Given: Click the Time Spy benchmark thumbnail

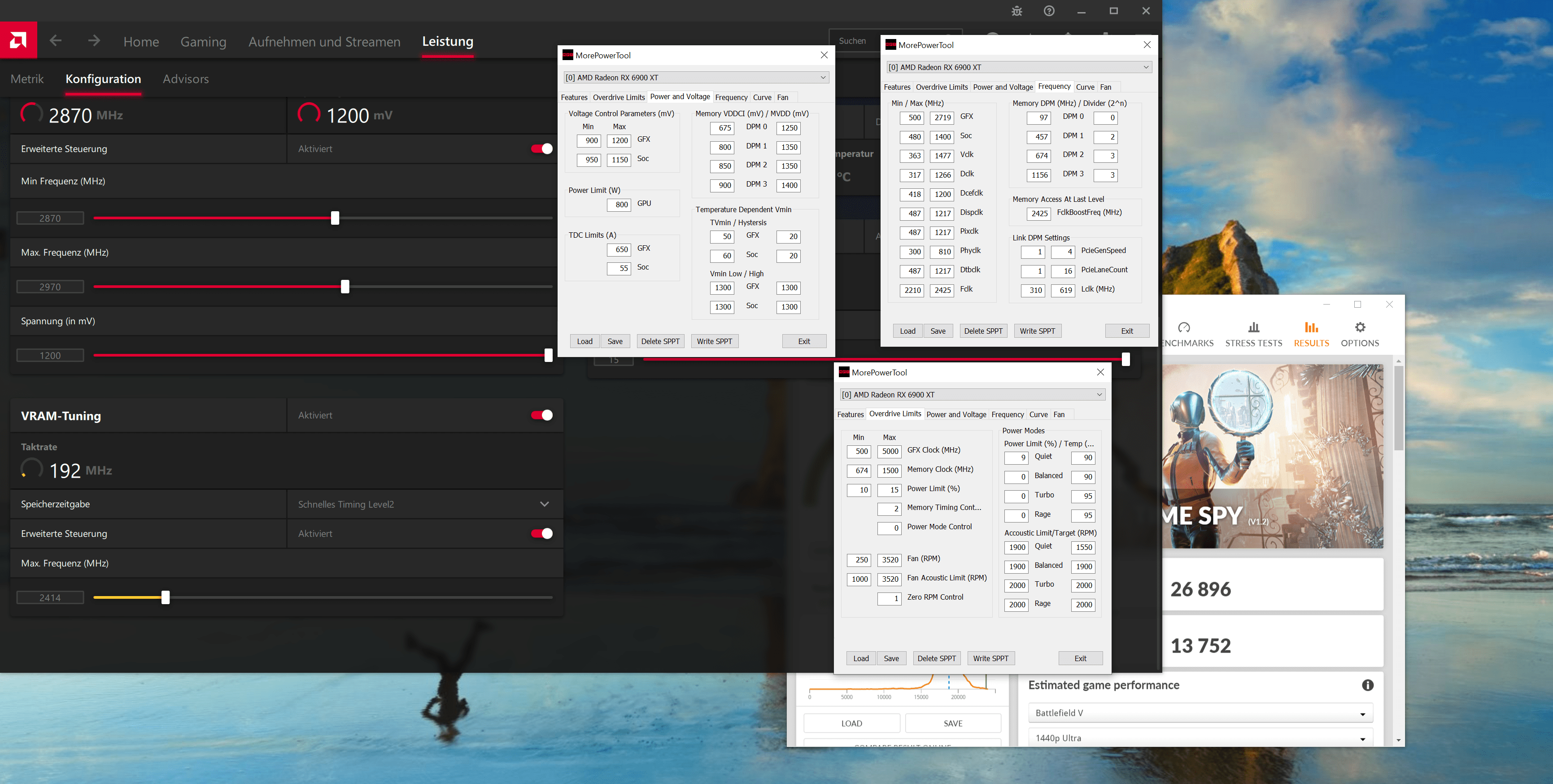Looking at the screenshot, I should (1273, 456).
